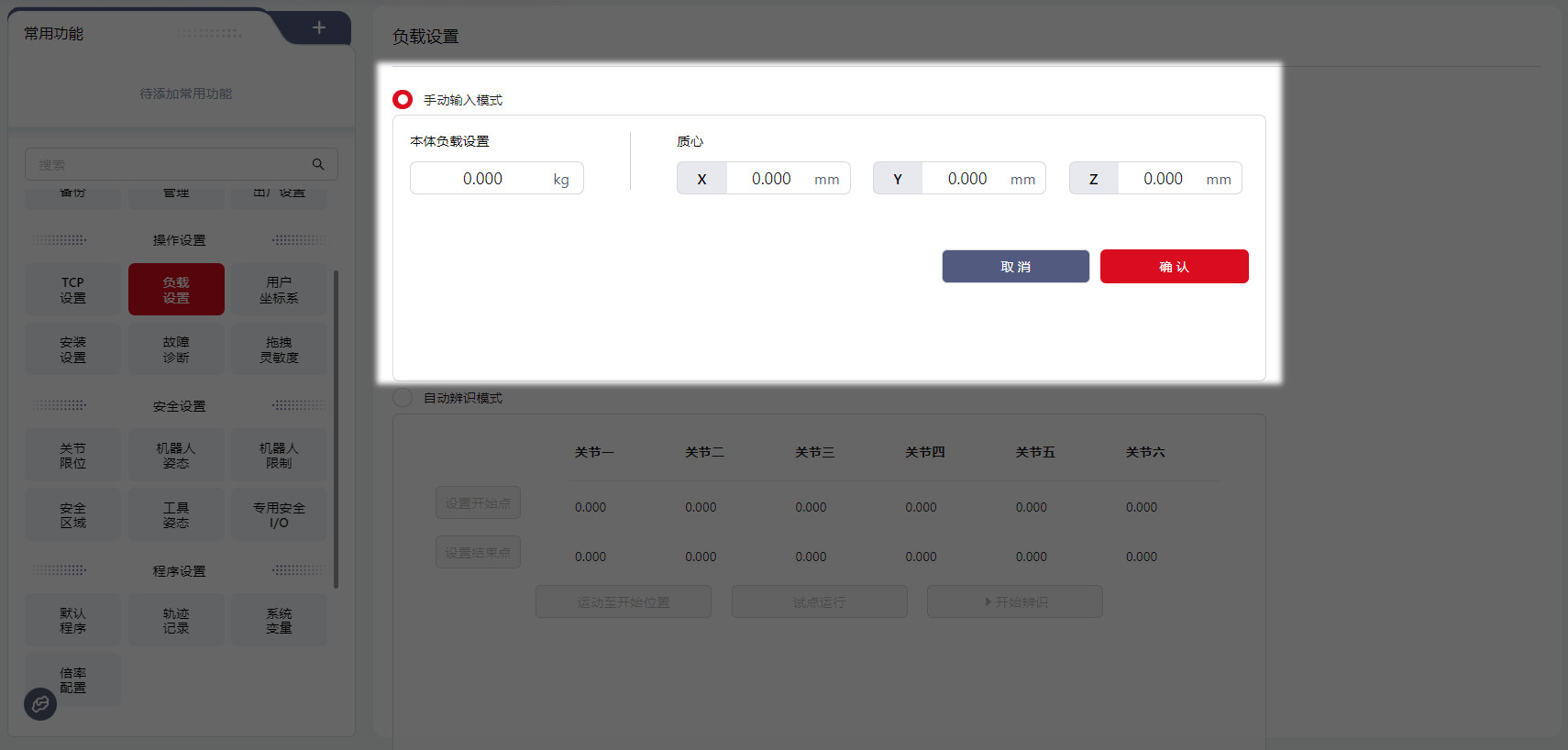Open 拖拽灵敏度 tile
The image size is (1568, 750).
click(x=279, y=349)
